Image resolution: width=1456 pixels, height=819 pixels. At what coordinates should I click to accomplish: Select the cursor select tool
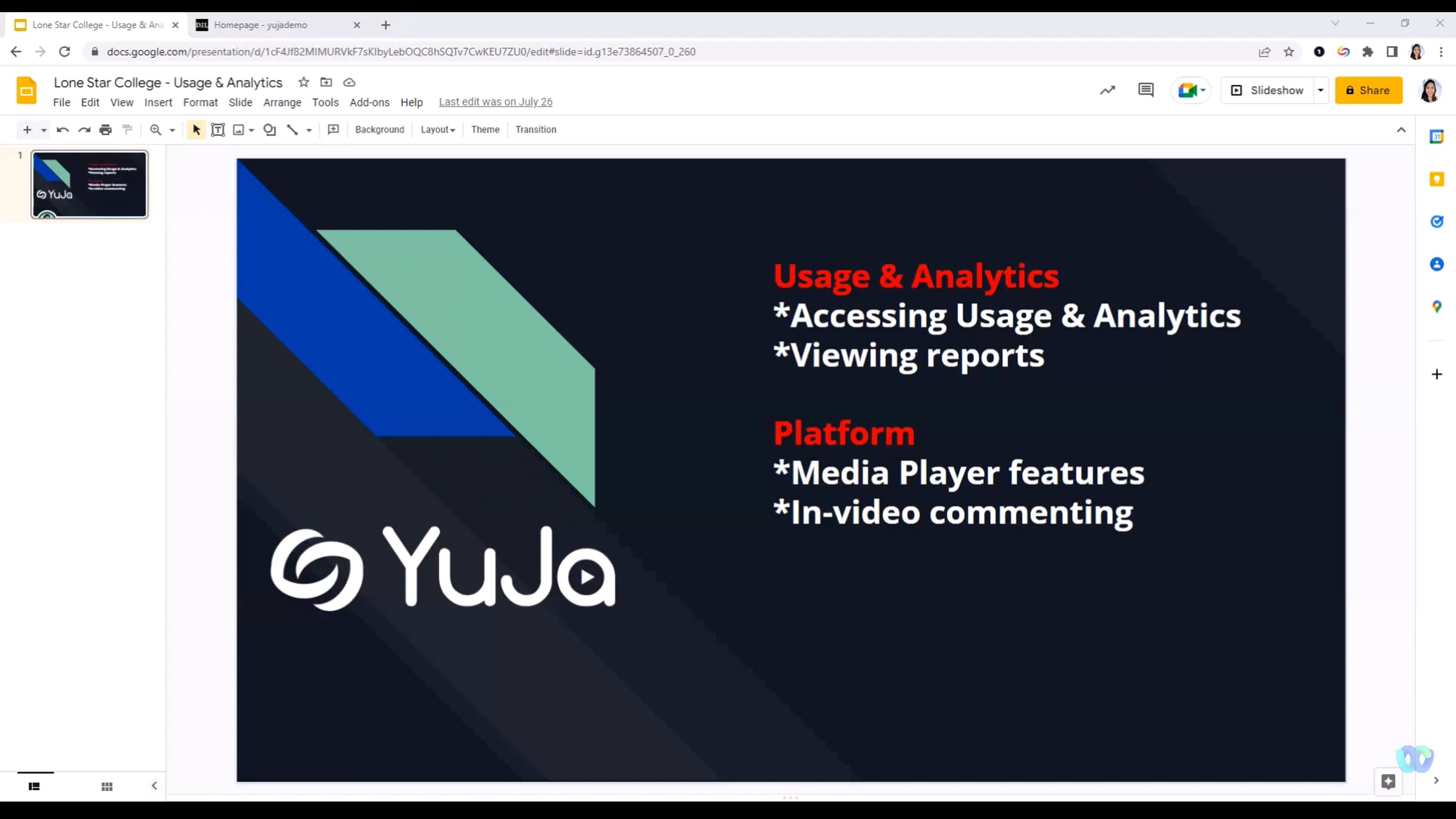click(196, 130)
